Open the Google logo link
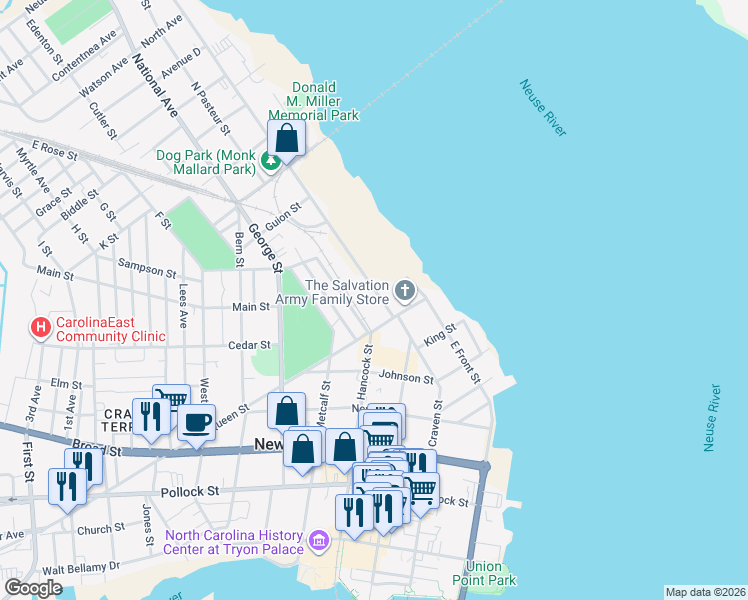Viewport: 748px width, 600px height. tap(33, 588)
